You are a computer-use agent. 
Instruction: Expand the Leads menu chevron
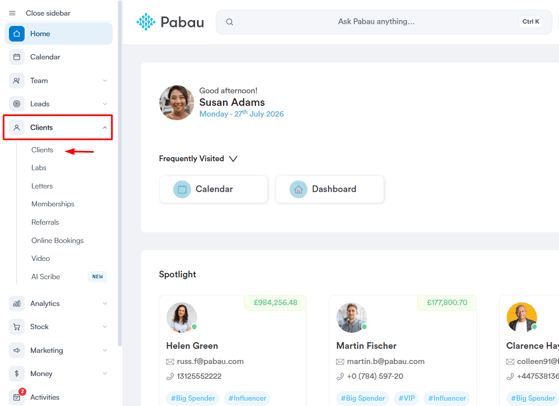105,104
